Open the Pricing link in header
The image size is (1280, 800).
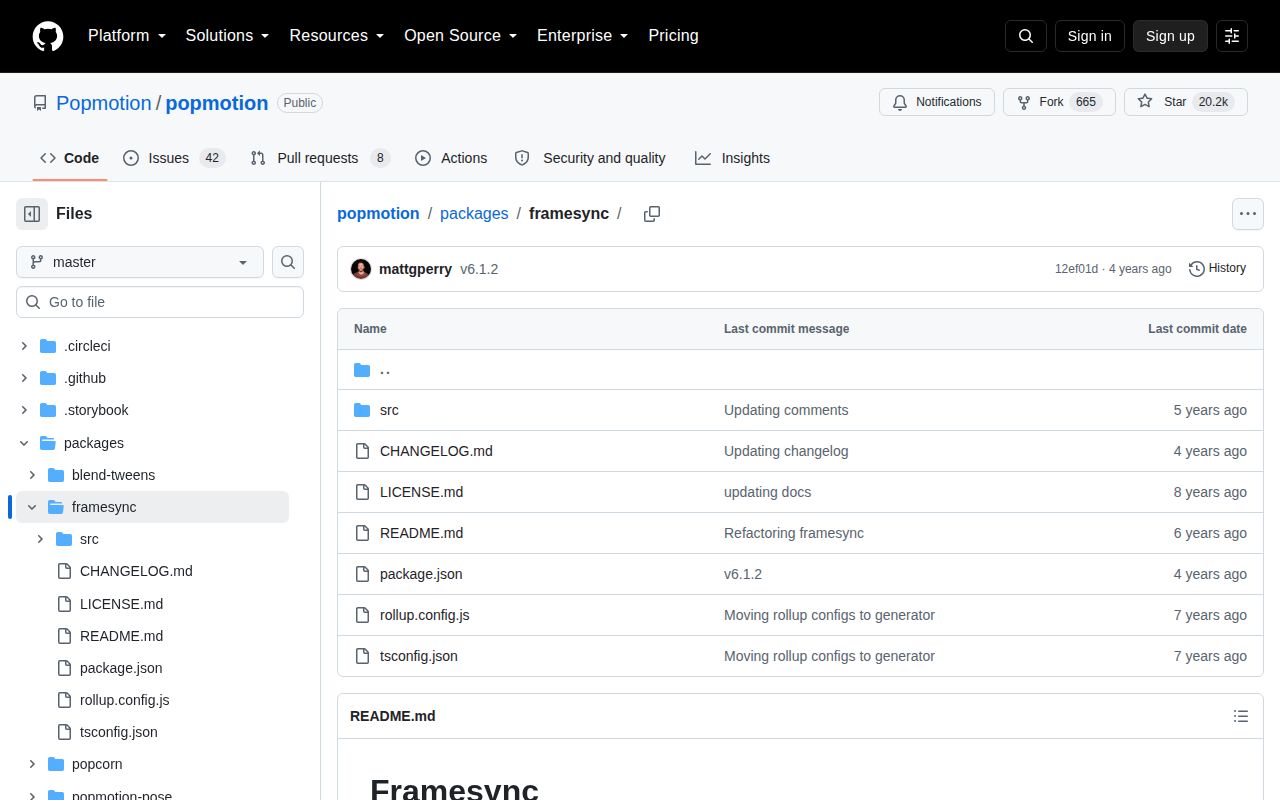tap(673, 36)
